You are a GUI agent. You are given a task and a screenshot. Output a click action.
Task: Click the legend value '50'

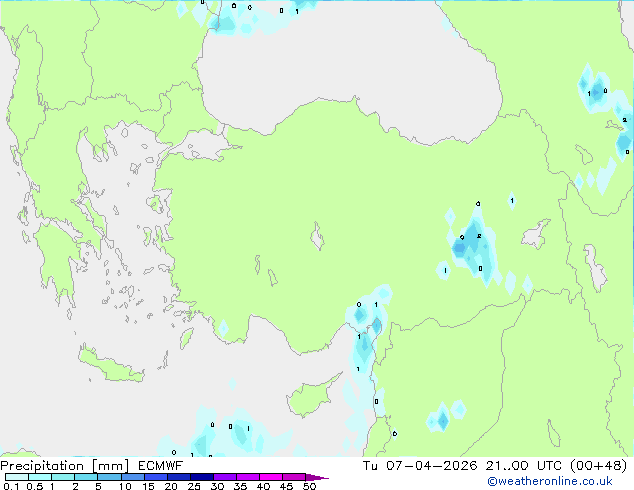tap(309, 486)
